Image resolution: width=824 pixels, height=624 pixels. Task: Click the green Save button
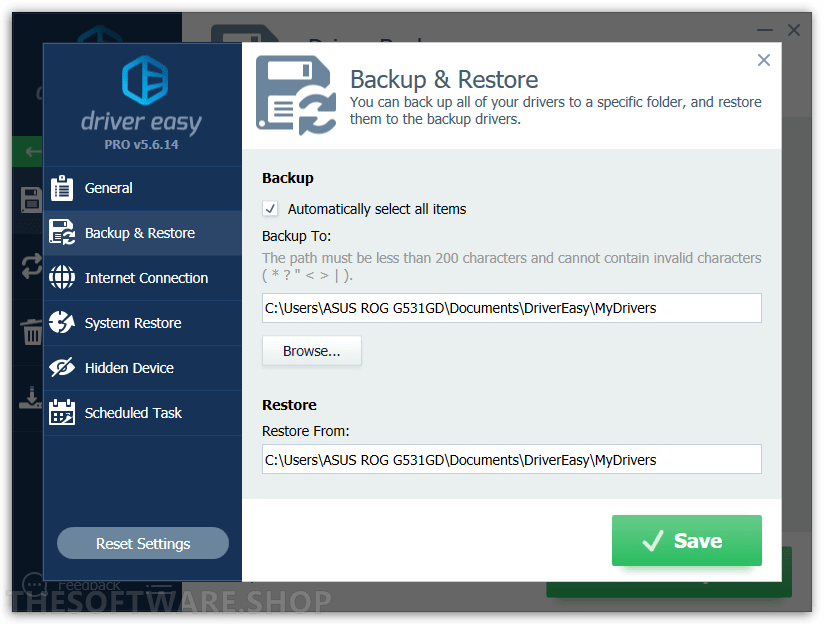point(686,540)
